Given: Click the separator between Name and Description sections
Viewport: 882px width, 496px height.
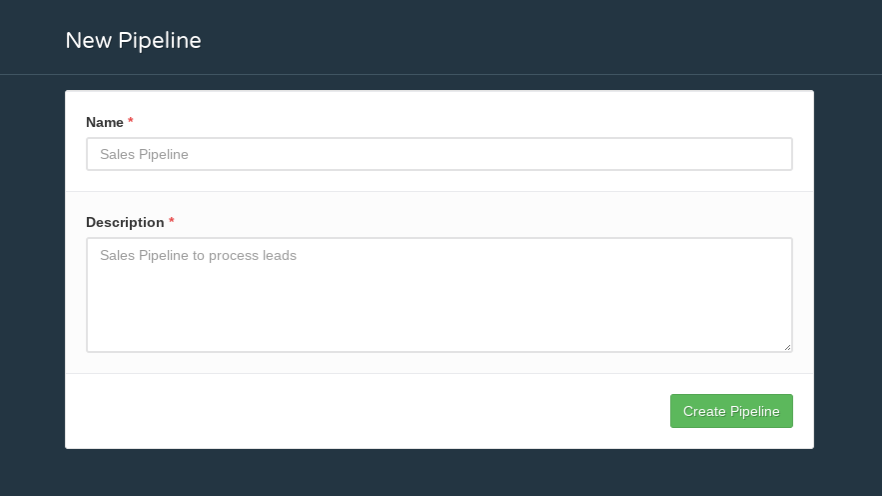Looking at the screenshot, I should 439,191.
